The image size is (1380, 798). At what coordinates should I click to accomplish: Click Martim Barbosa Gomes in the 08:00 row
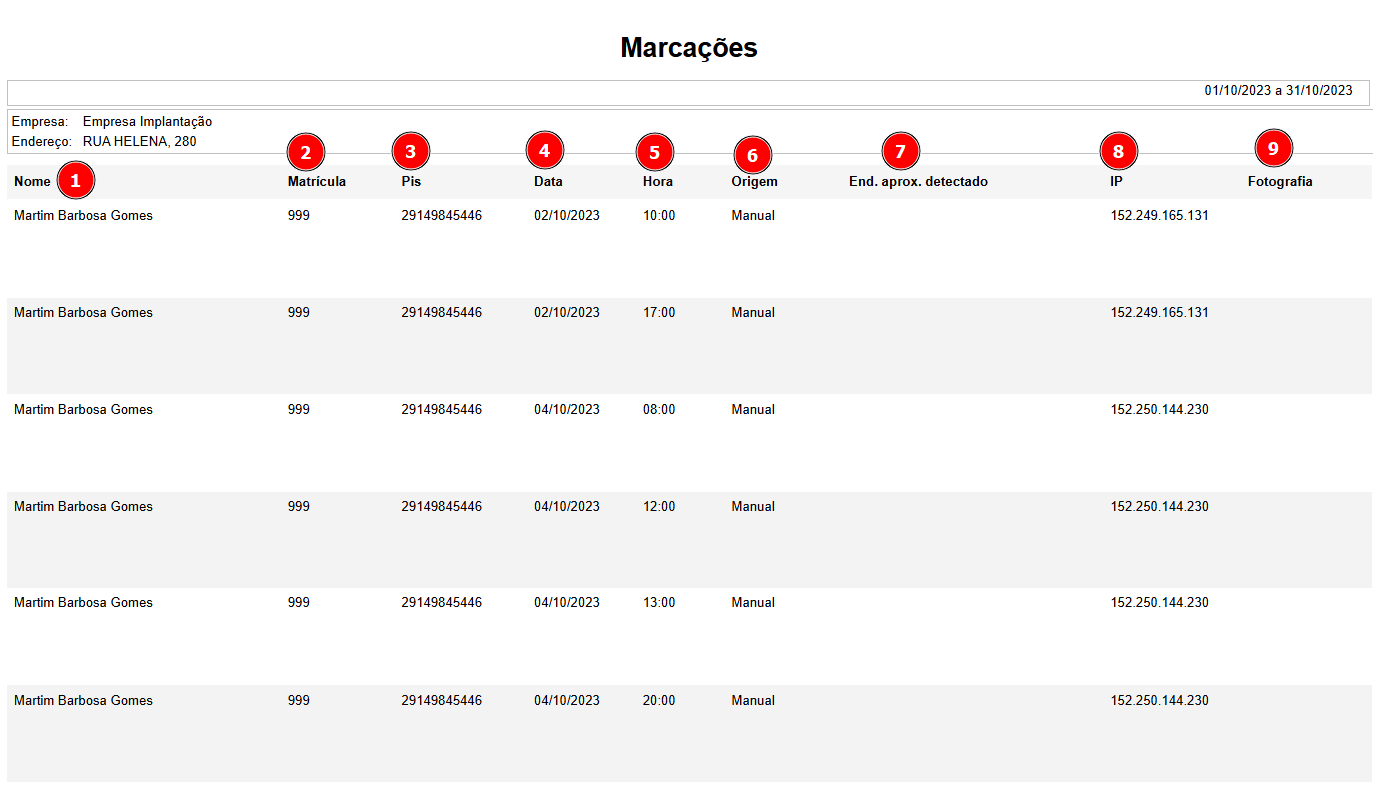click(83, 410)
